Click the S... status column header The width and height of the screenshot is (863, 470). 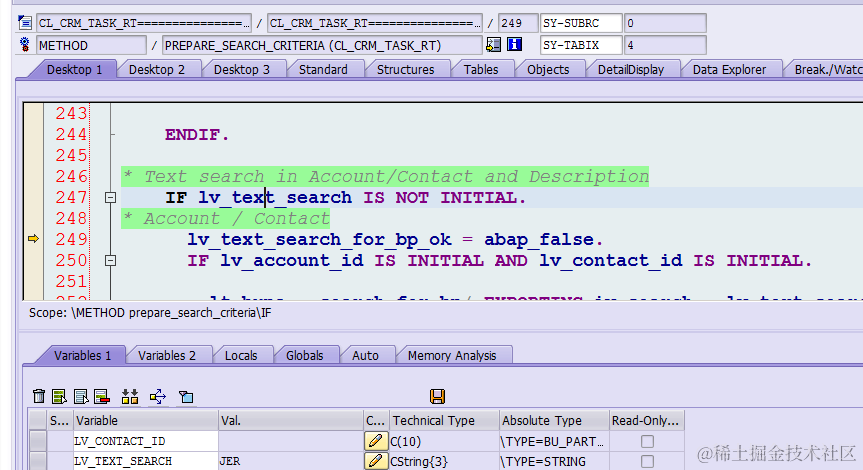click(x=59, y=420)
